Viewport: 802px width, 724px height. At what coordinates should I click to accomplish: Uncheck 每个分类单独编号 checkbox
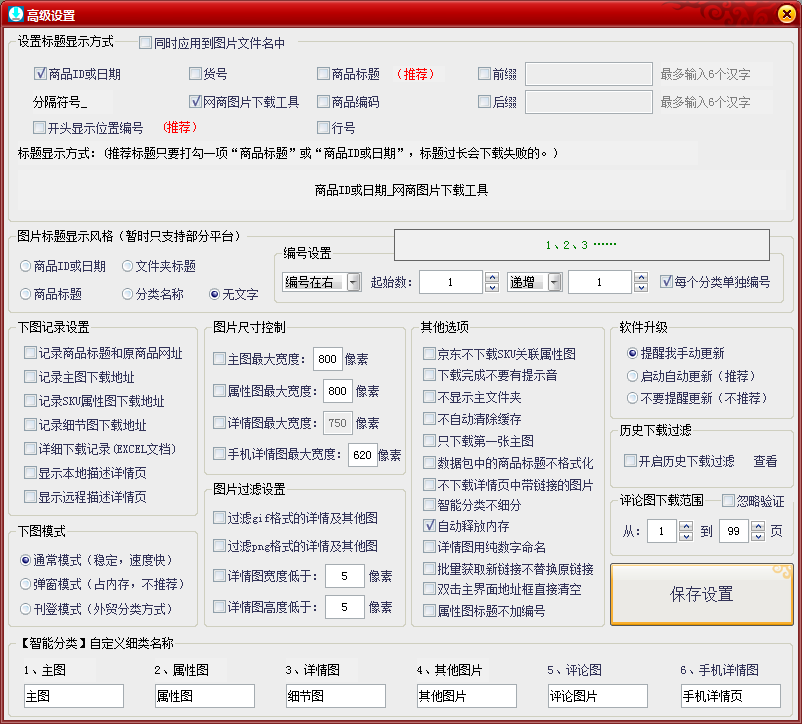[x=666, y=281]
